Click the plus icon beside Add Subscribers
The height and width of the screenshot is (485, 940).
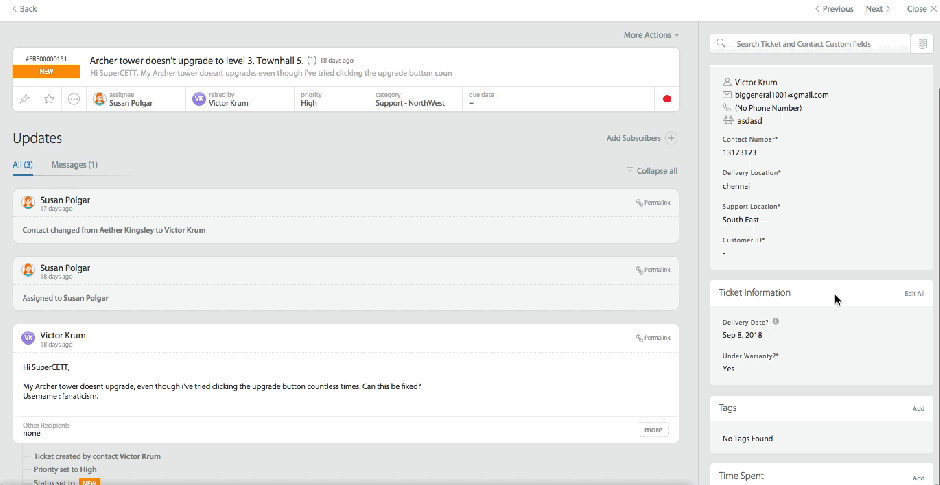pyautogui.click(x=671, y=138)
